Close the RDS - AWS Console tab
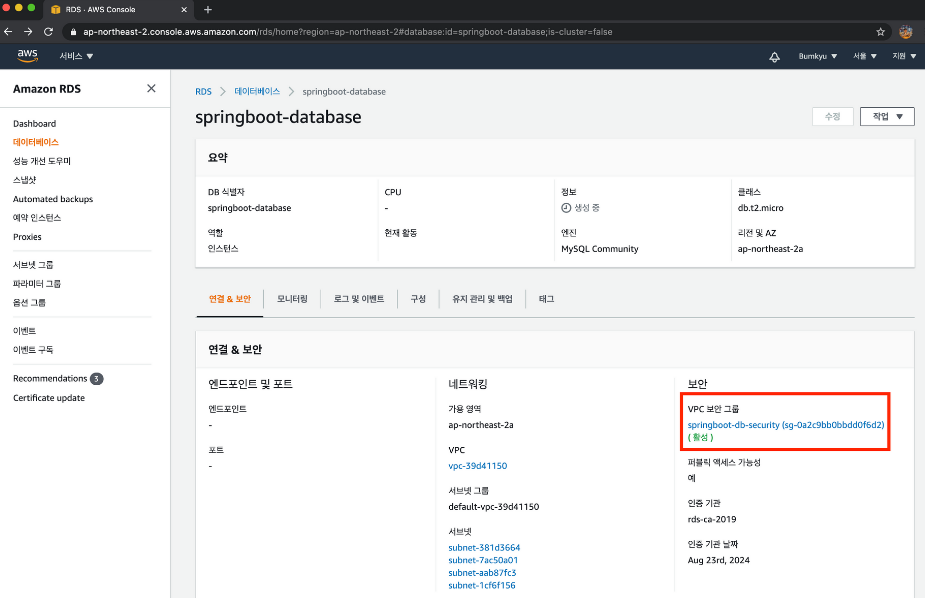The image size is (925, 598). (183, 9)
